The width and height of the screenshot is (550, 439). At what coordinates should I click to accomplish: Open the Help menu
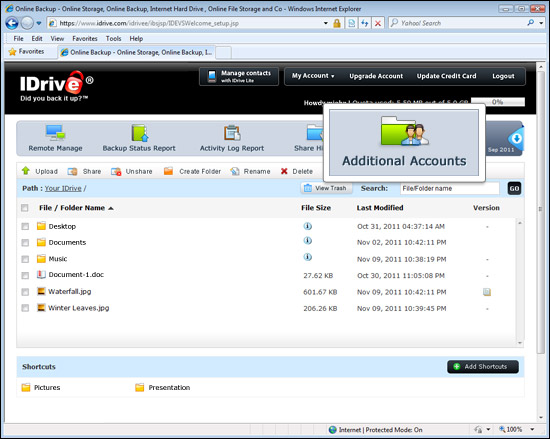pyautogui.click(x=136, y=39)
